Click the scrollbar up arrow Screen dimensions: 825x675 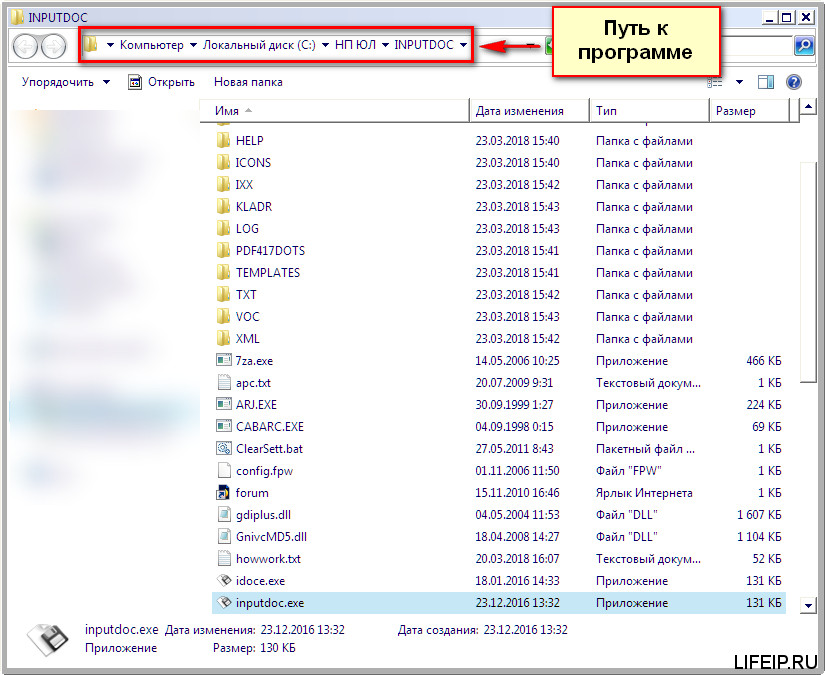(x=808, y=107)
